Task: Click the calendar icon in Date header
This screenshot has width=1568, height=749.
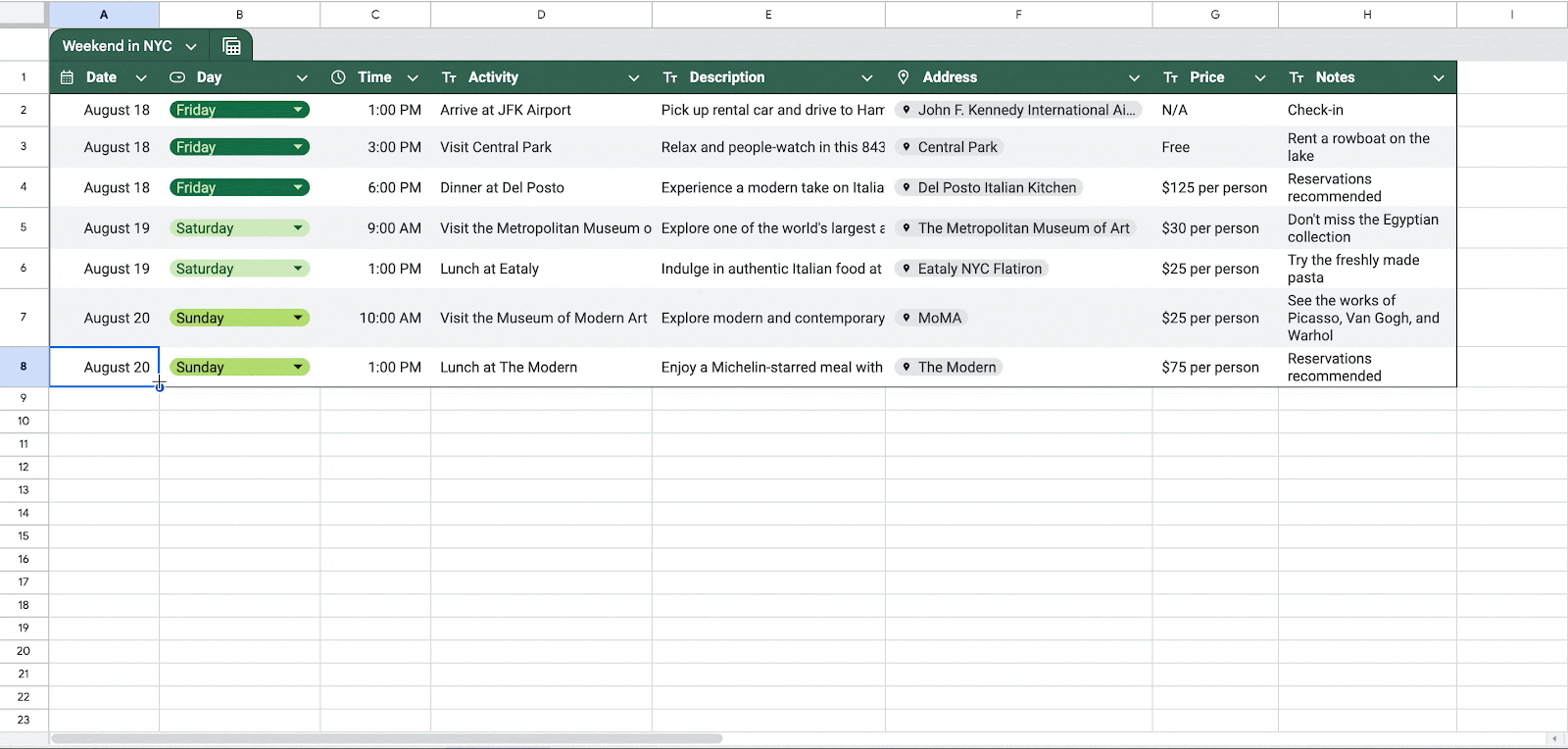Action: (x=67, y=77)
